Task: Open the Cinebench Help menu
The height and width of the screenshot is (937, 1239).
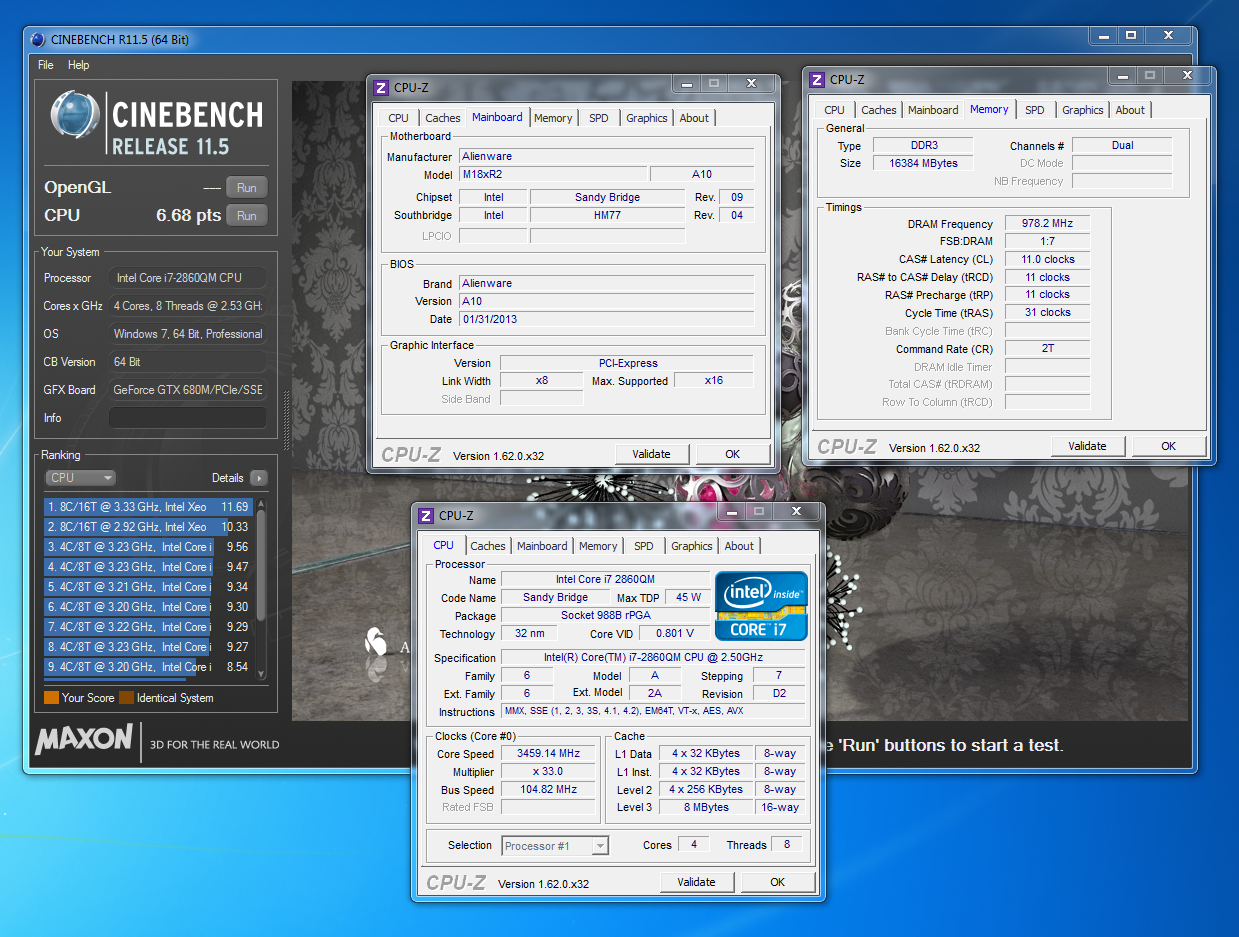Action: [x=79, y=65]
